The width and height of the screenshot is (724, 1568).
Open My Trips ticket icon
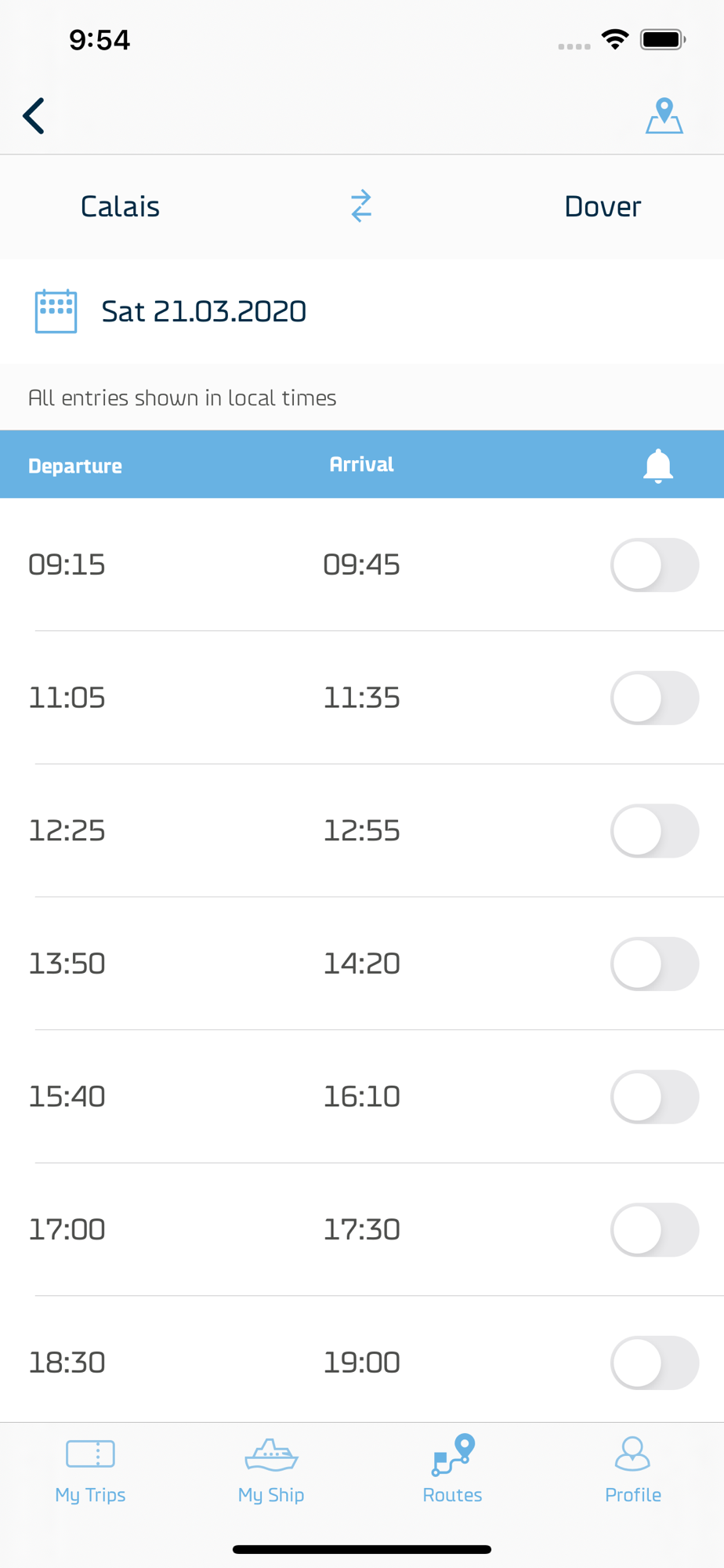coord(90,1454)
